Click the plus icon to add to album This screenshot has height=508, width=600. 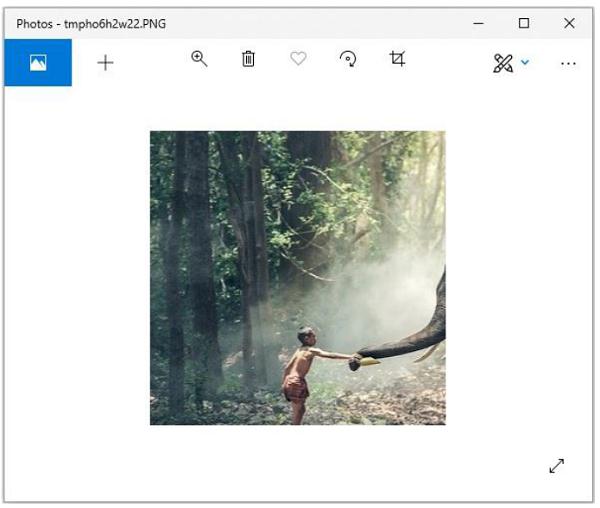(105, 62)
